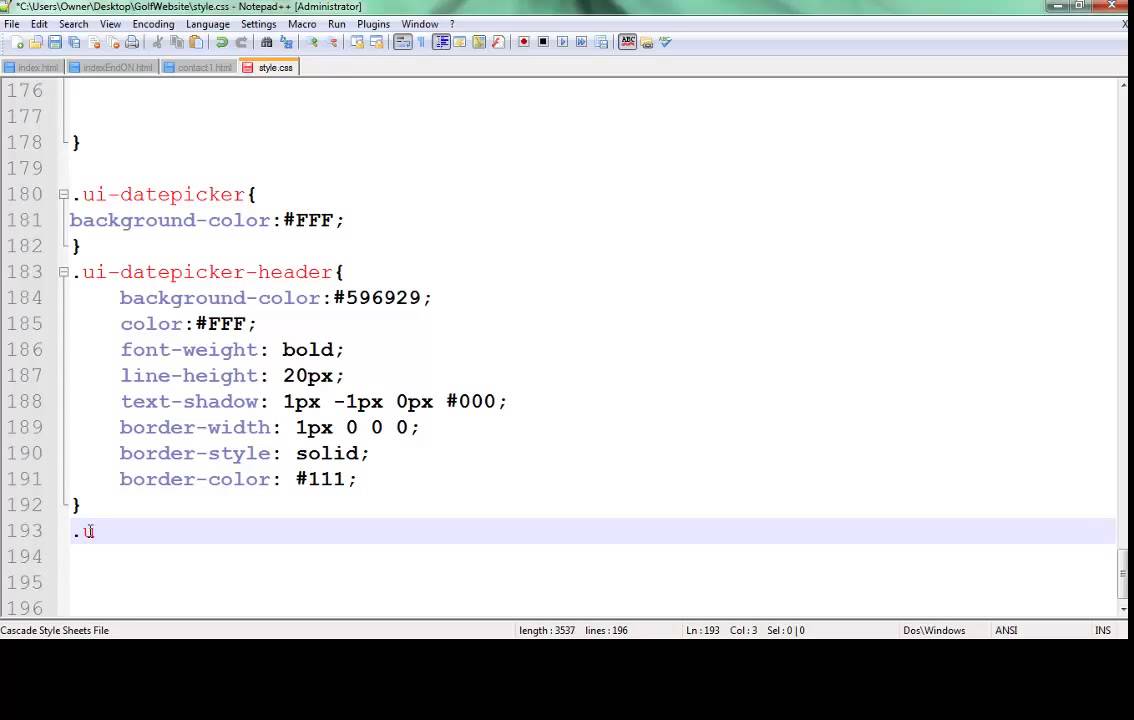Place cursor on 'border-style: solid;' line
The width and height of the screenshot is (1134, 720).
[x=244, y=453]
